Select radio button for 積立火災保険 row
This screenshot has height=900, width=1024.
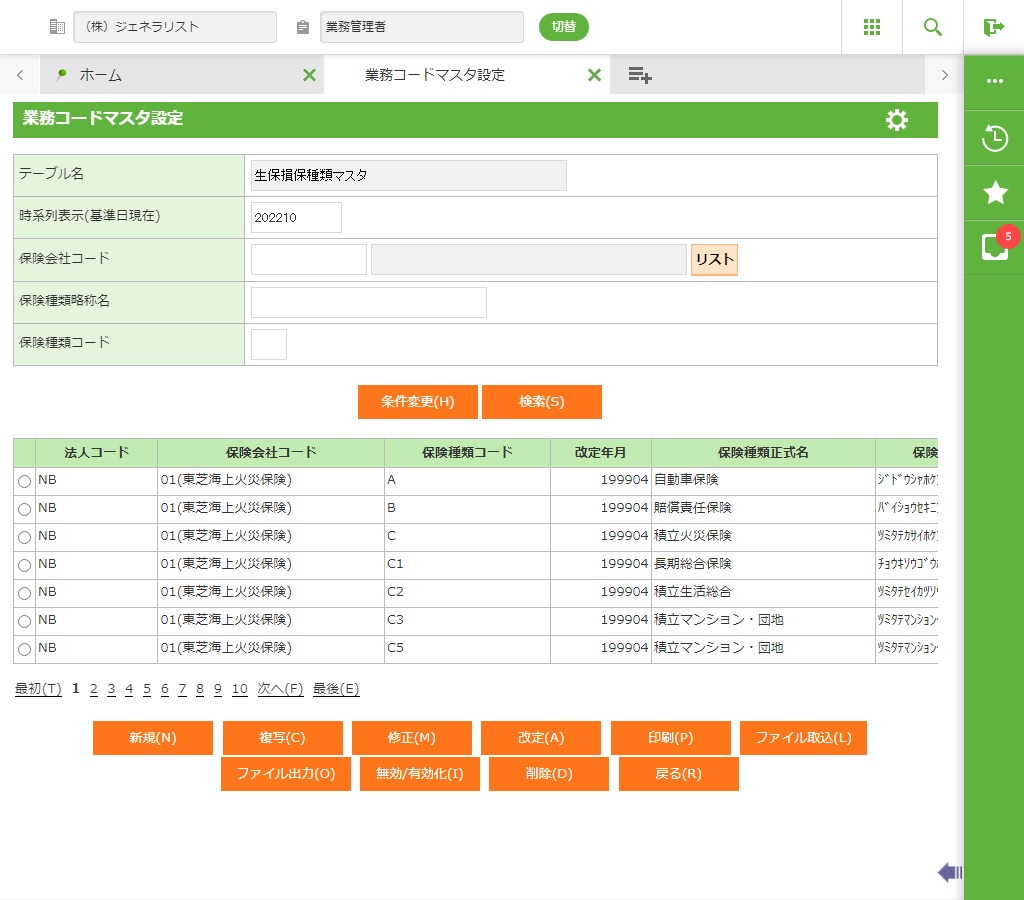[25, 538]
